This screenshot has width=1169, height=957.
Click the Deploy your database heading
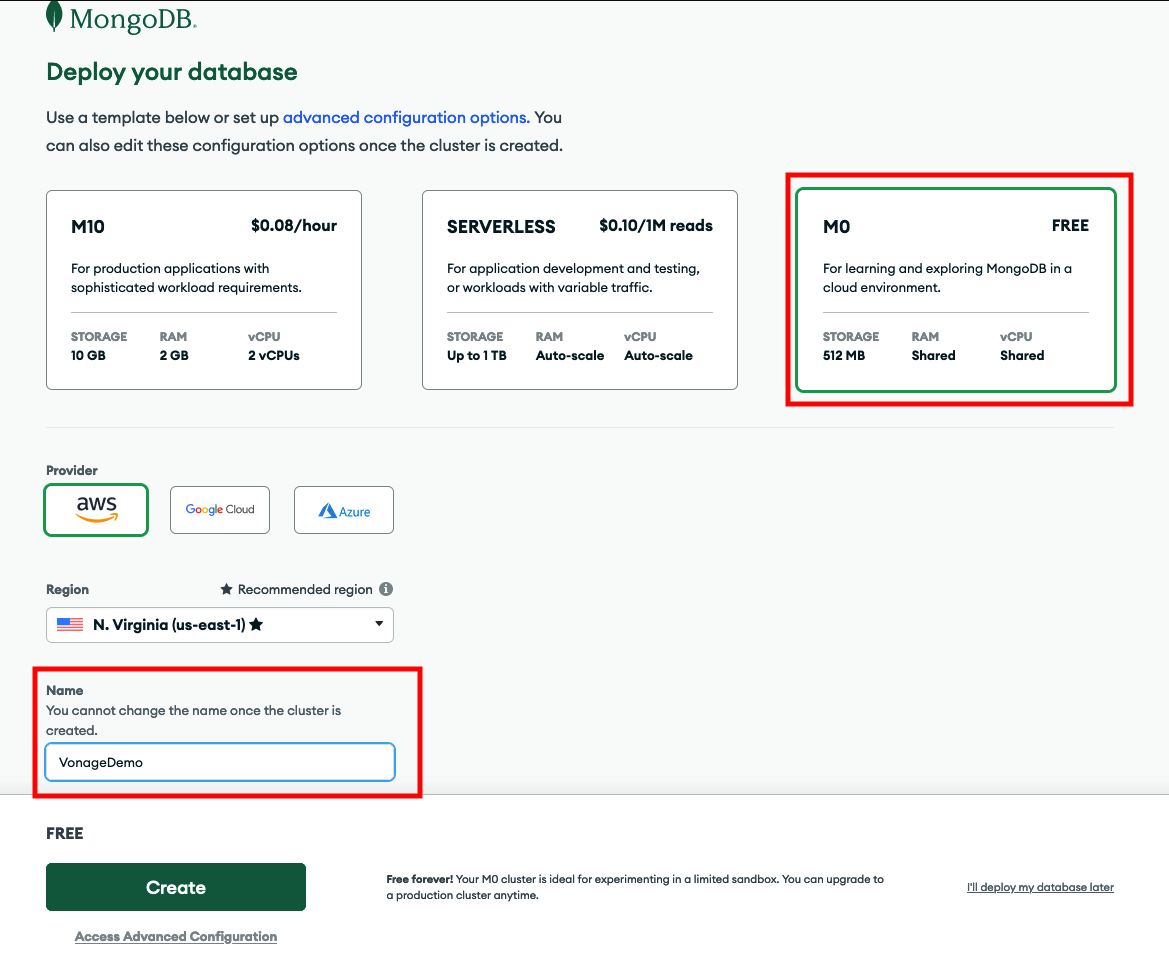pyautogui.click(x=171, y=72)
